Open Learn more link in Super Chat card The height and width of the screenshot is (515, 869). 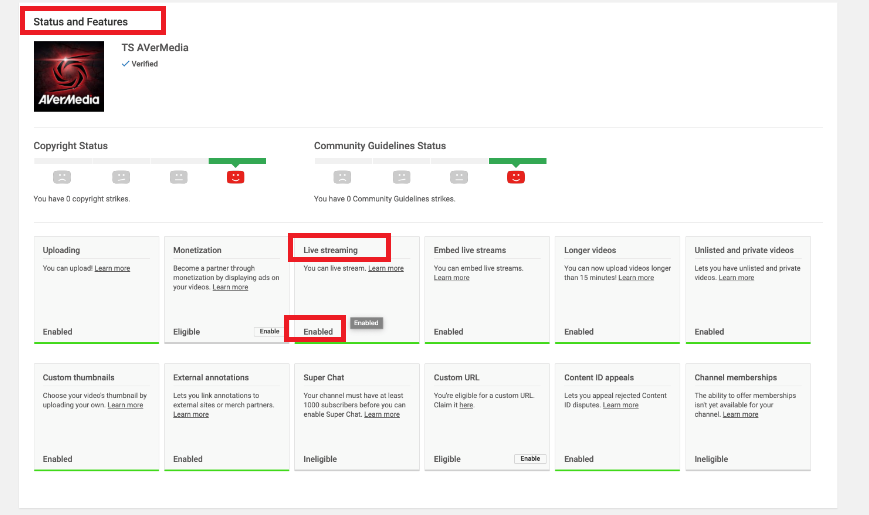pos(382,415)
